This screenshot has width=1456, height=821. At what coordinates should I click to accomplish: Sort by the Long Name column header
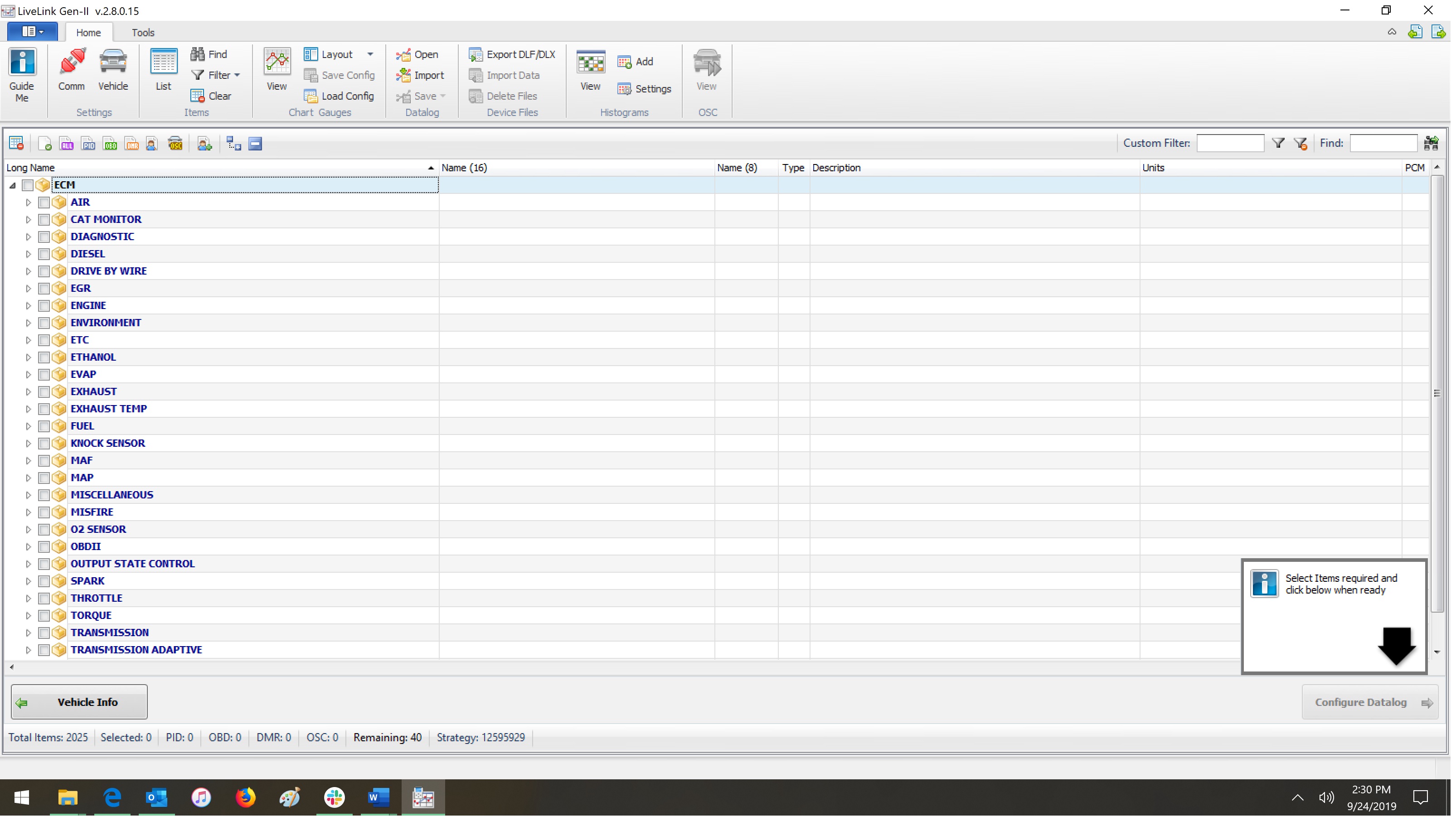tap(220, 168)
